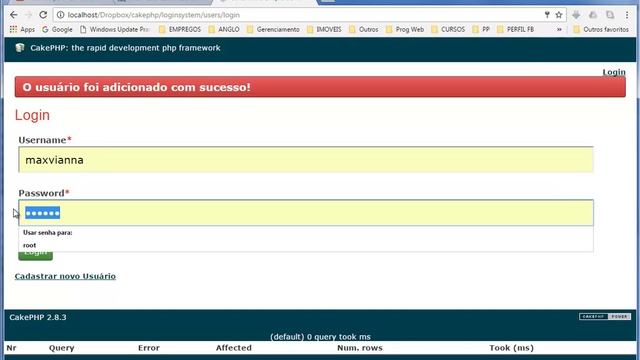Open the Apps grid shortcut
The height and width of the screenshot is (360, 640).
coord(22,29)
